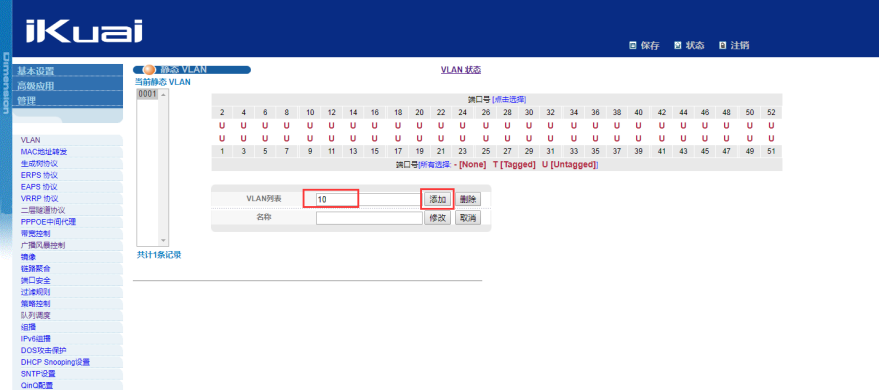879x390 pixels.
Task: Select VLAN 0001 in the list
Action: (147, 94)
